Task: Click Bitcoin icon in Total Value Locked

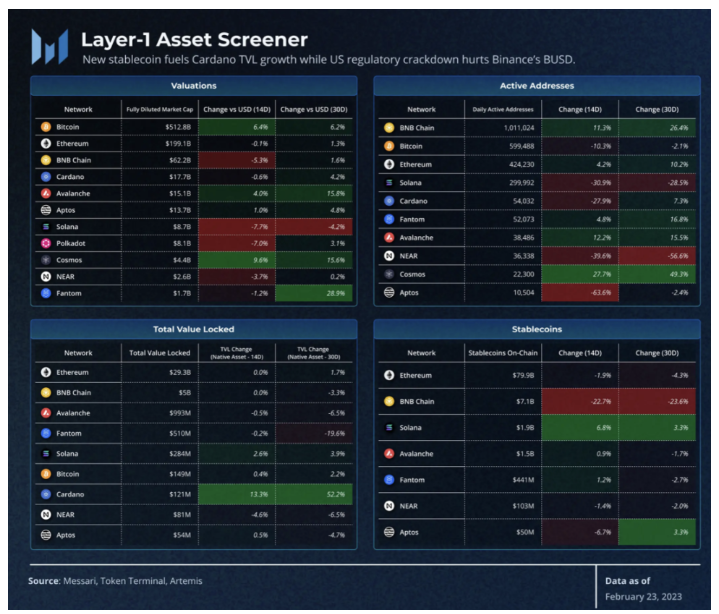Action: pos(46,474)
